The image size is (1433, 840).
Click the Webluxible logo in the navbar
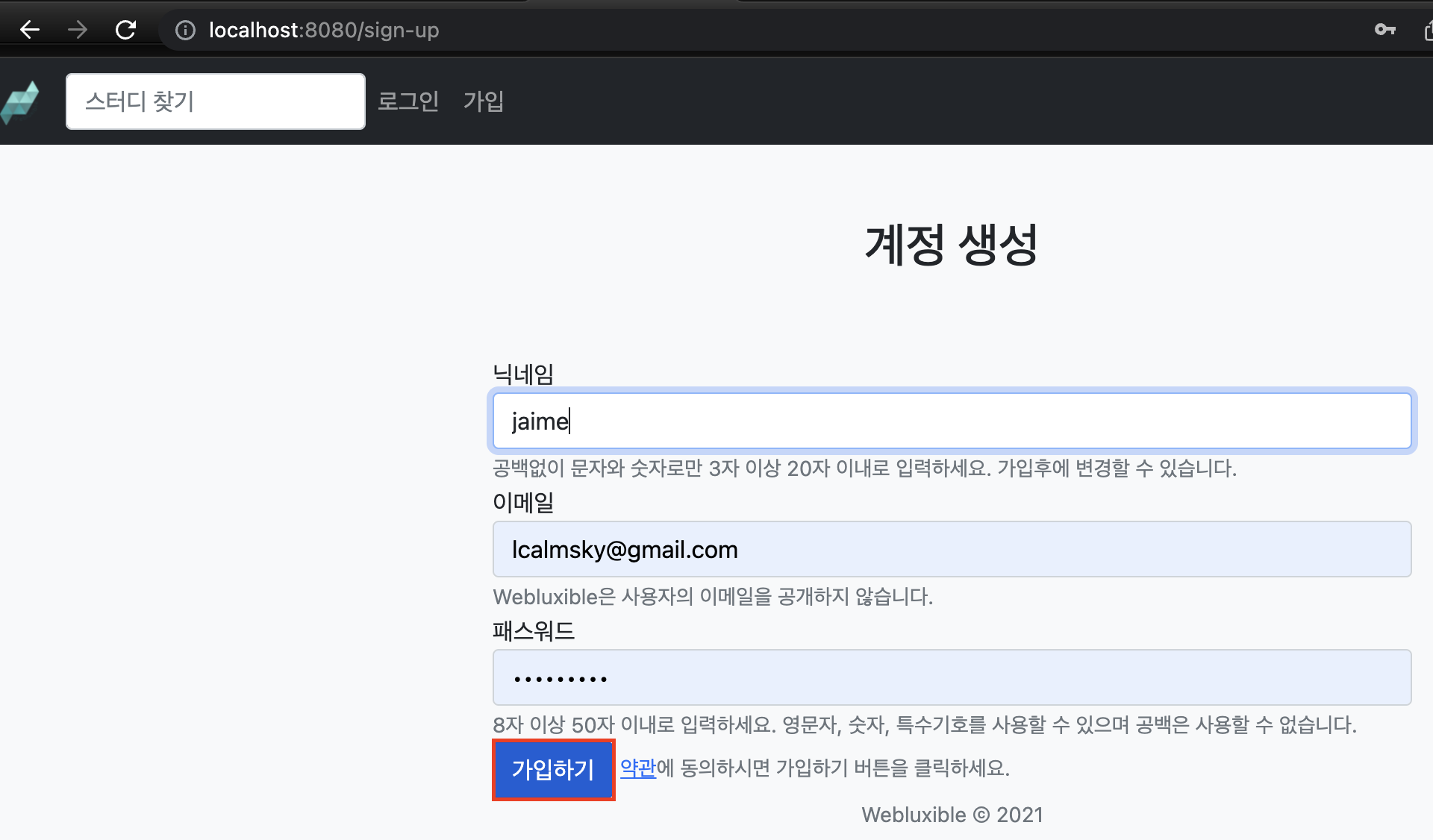20,102
